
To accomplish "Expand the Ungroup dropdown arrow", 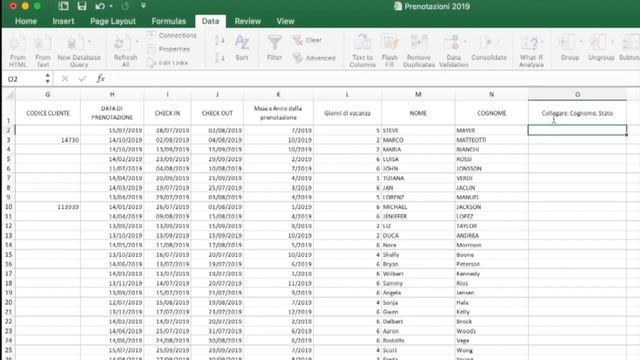I will (612, 42).
